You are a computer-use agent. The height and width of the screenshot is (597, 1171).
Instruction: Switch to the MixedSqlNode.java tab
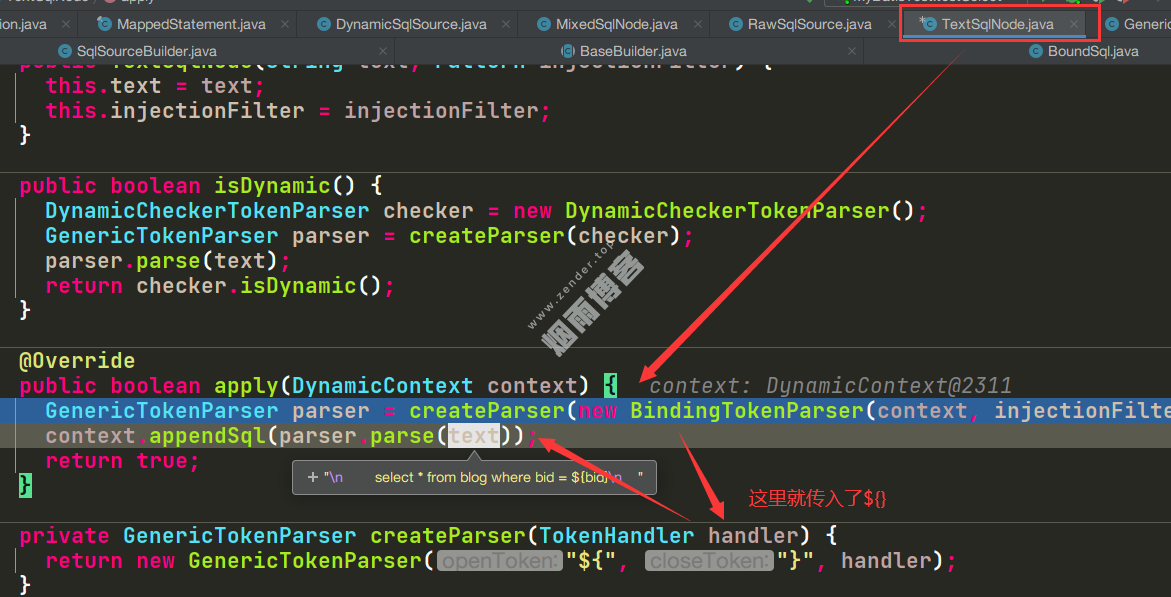(x=617, y=23)
